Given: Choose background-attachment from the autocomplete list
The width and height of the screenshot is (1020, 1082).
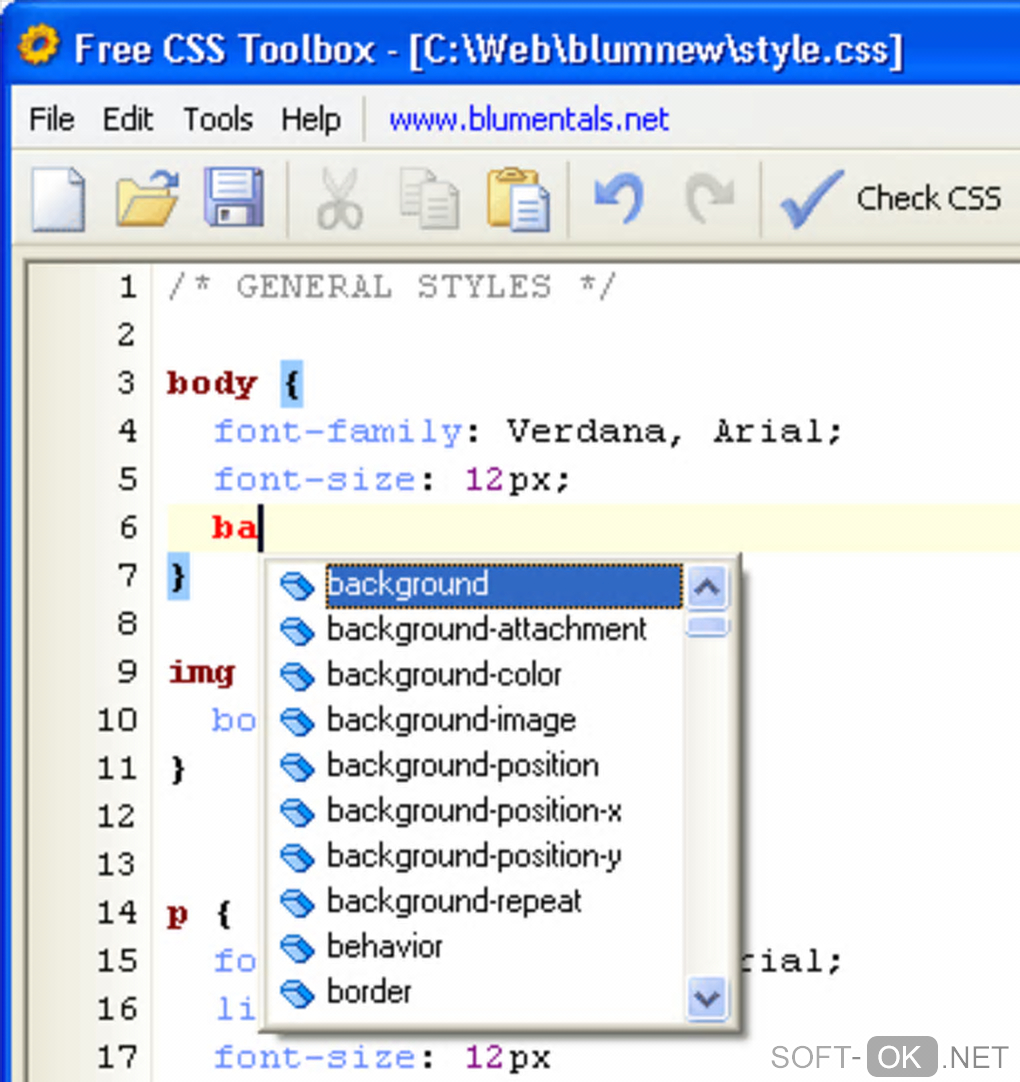Looking at the screenshot, I should pos(487,630).
